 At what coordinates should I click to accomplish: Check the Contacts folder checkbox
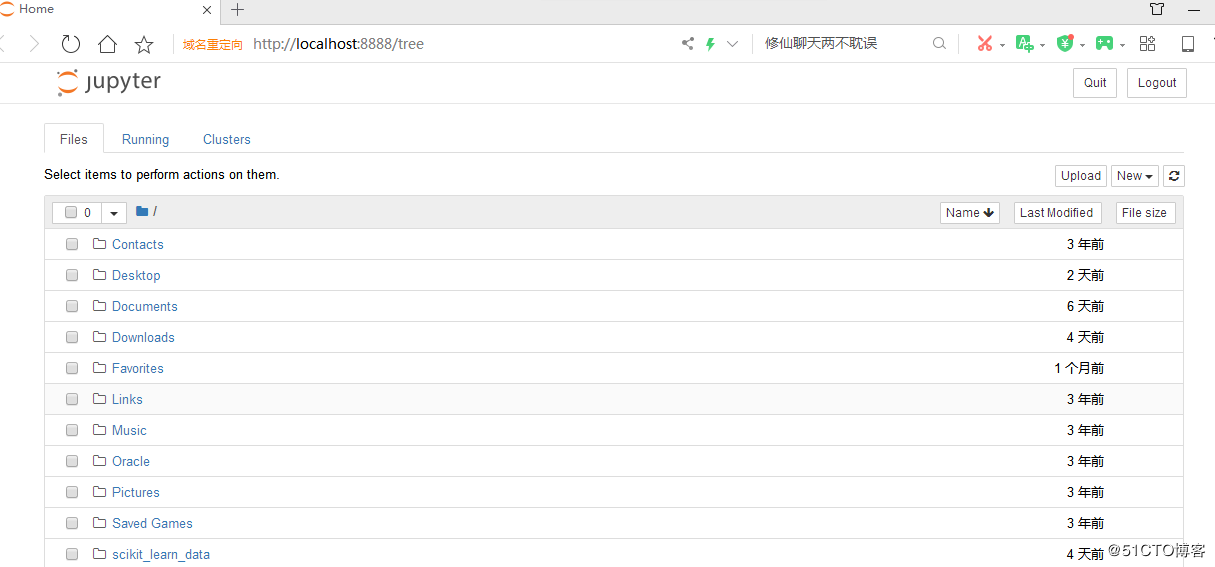click(x=72, y=244)
